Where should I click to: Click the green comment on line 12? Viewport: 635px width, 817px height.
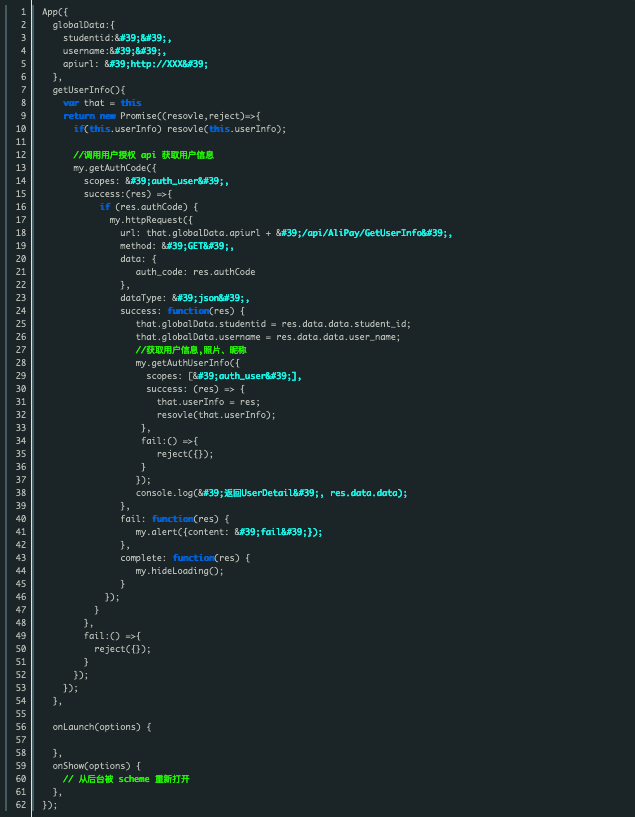tap(144, 155)
